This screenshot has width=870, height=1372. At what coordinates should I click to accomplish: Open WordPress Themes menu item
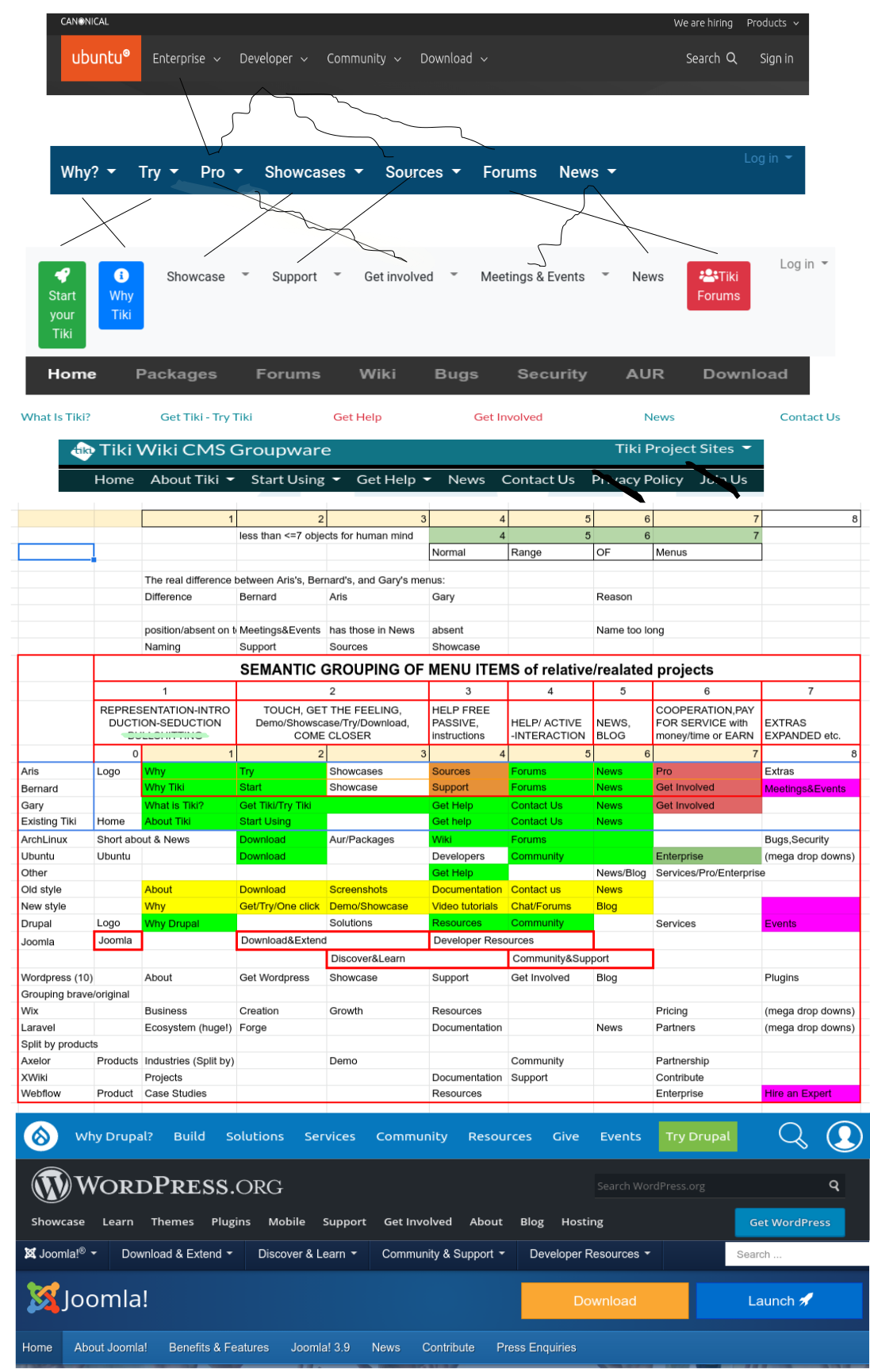172,1222
